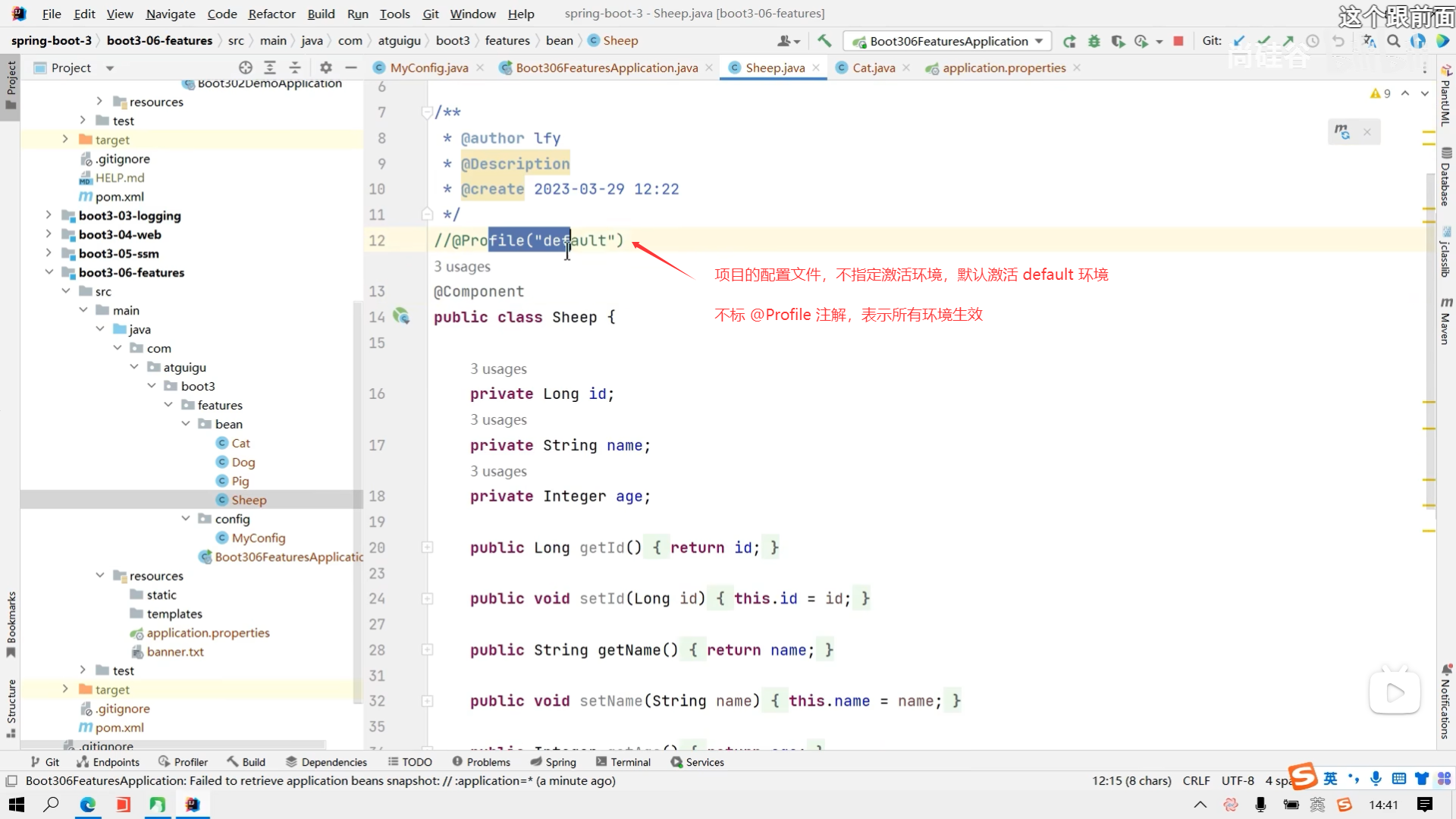1456x819 pixels.
Task: Click the Git show history clock icon
Action: (x=1313, y=41)
